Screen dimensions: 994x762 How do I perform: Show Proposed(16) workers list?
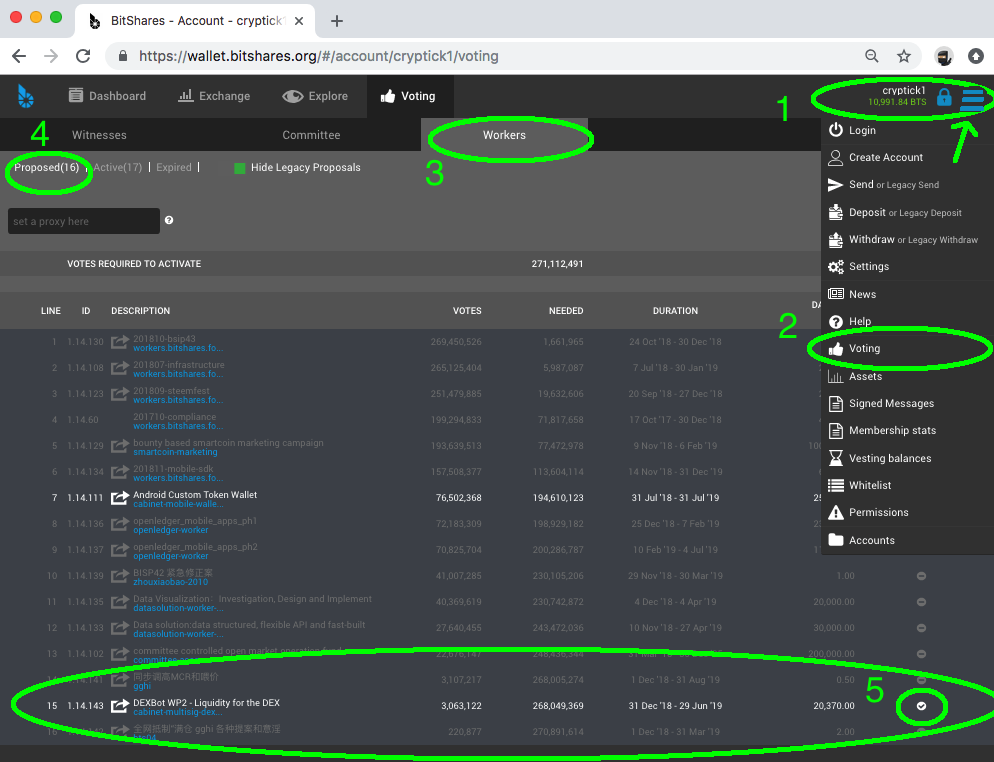point(46,167)
